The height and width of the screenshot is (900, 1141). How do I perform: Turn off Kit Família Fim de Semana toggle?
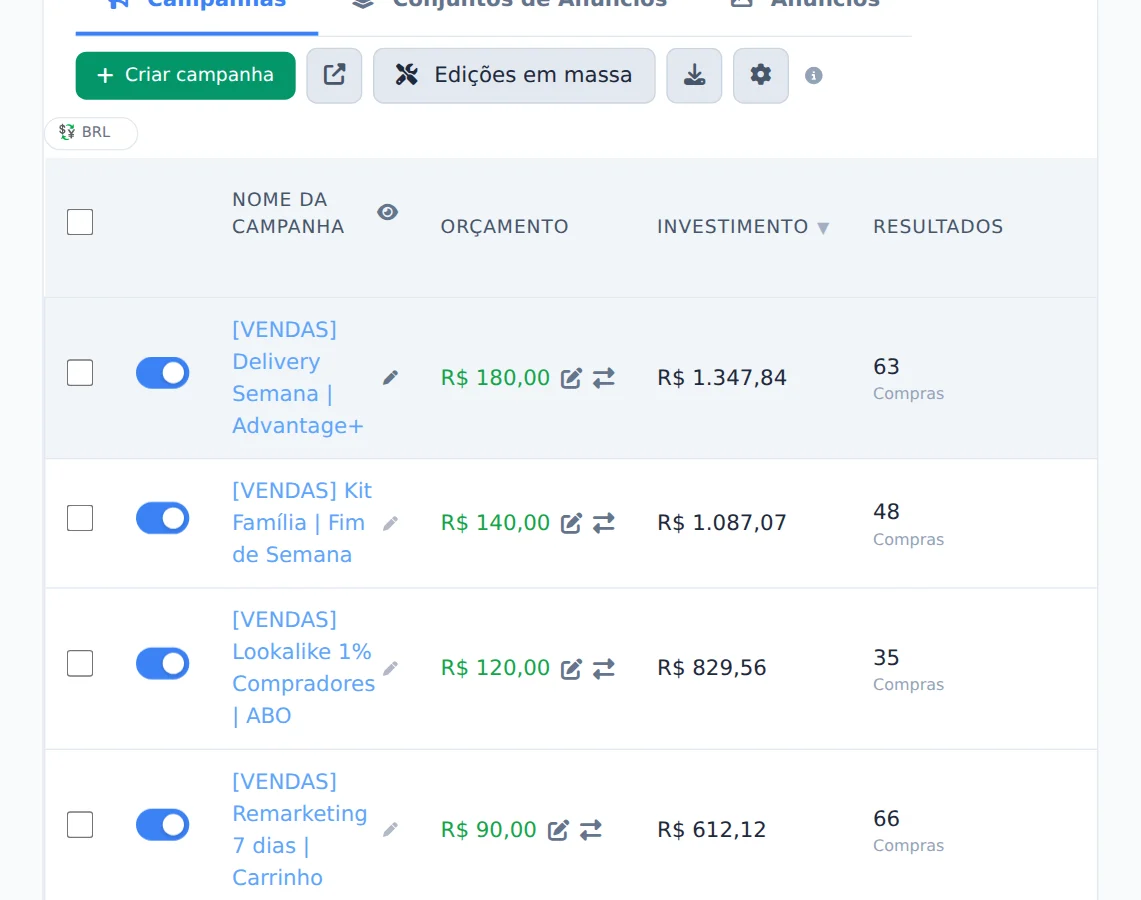click(x=162, y=518)
